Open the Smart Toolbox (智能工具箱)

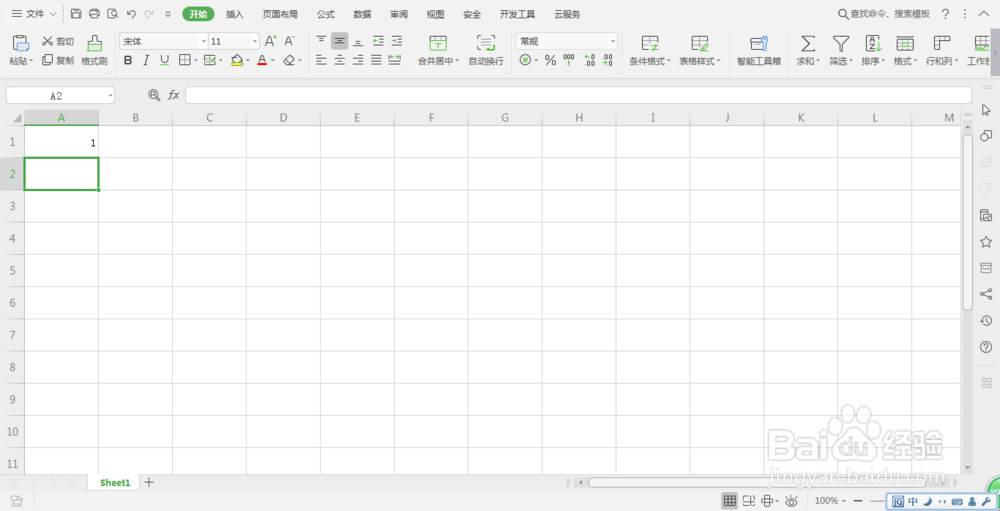pos(759,51)
